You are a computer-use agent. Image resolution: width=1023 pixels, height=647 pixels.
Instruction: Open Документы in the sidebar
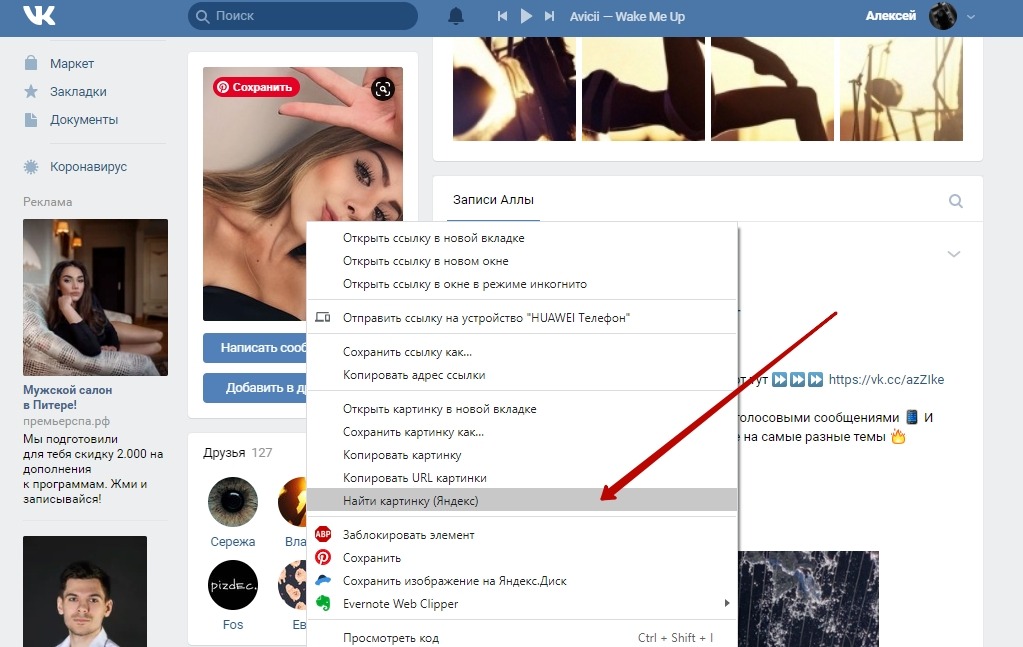point(84,119)
